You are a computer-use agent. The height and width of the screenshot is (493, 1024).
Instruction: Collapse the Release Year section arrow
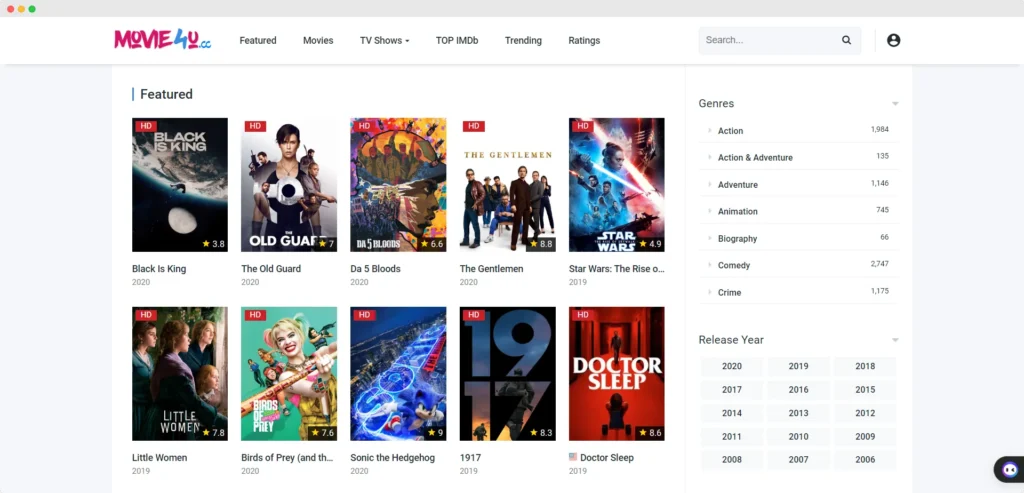point(895,340)
